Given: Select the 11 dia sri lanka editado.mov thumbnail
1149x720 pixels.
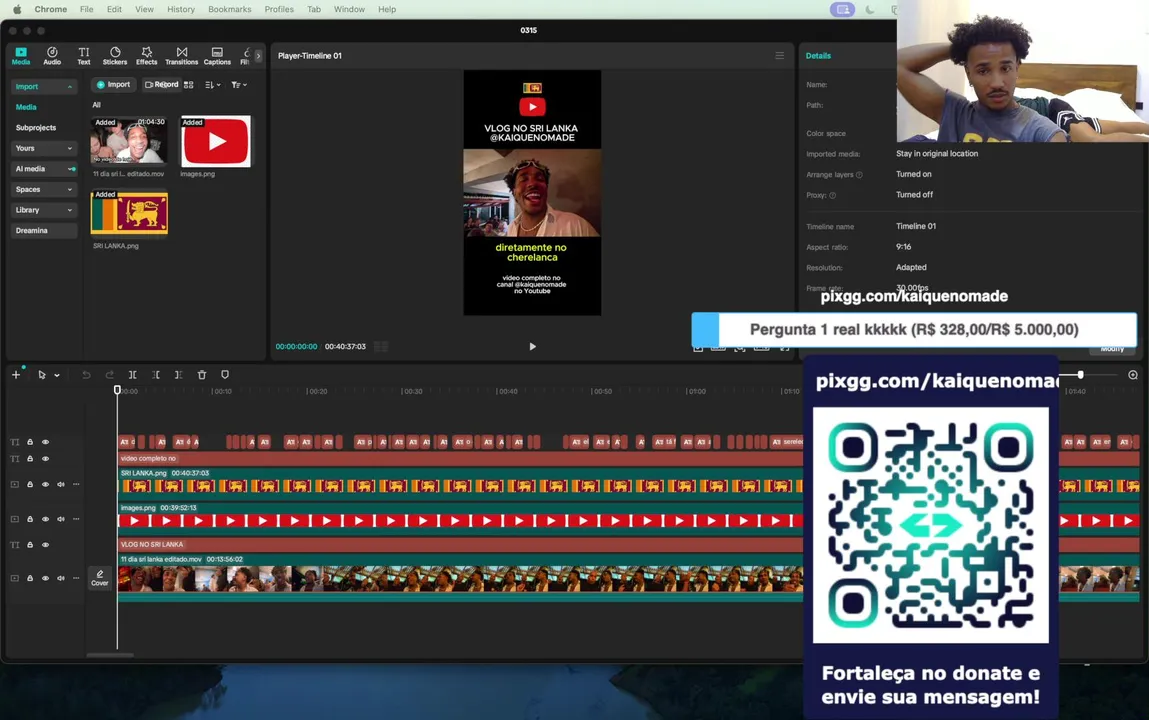Looking at the screenshot, I should (129, 141).
